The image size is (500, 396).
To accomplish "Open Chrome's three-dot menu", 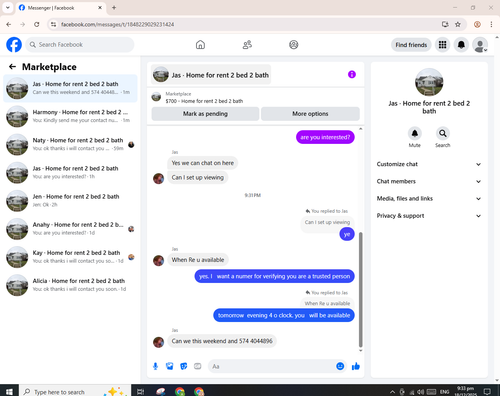I will pos(491,24).
